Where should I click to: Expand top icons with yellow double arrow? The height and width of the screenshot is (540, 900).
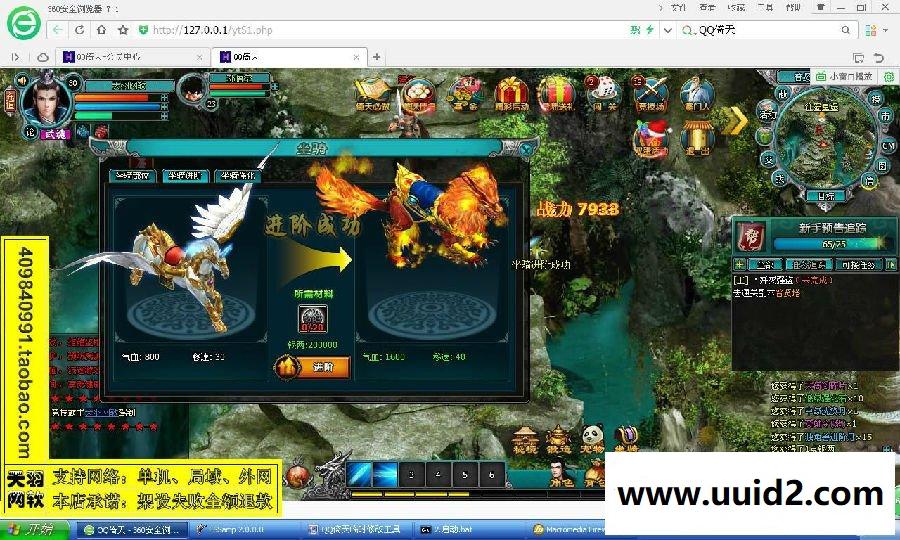[x=737, y=119]
